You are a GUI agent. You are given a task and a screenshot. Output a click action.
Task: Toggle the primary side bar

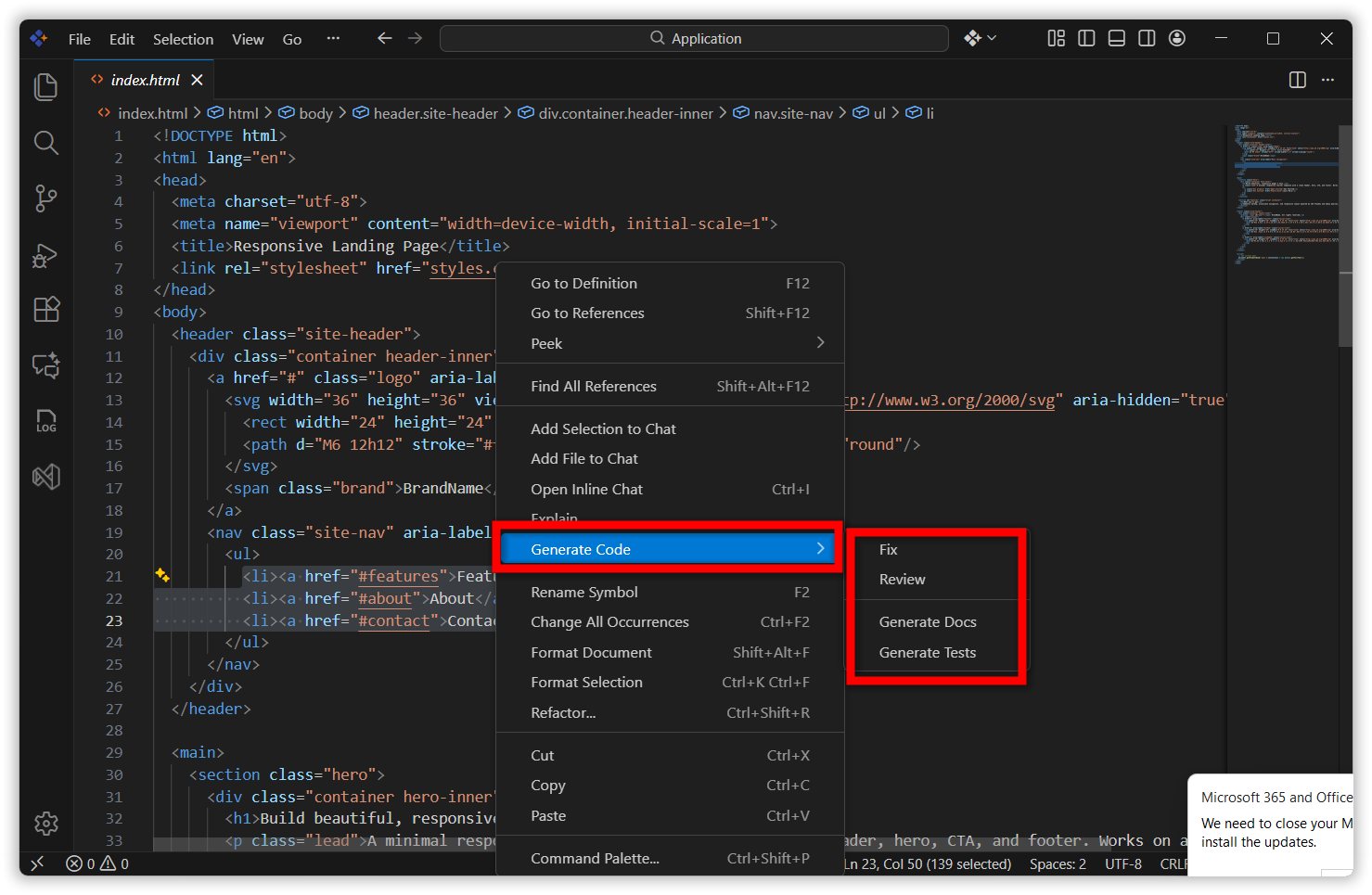(1086, 38)
